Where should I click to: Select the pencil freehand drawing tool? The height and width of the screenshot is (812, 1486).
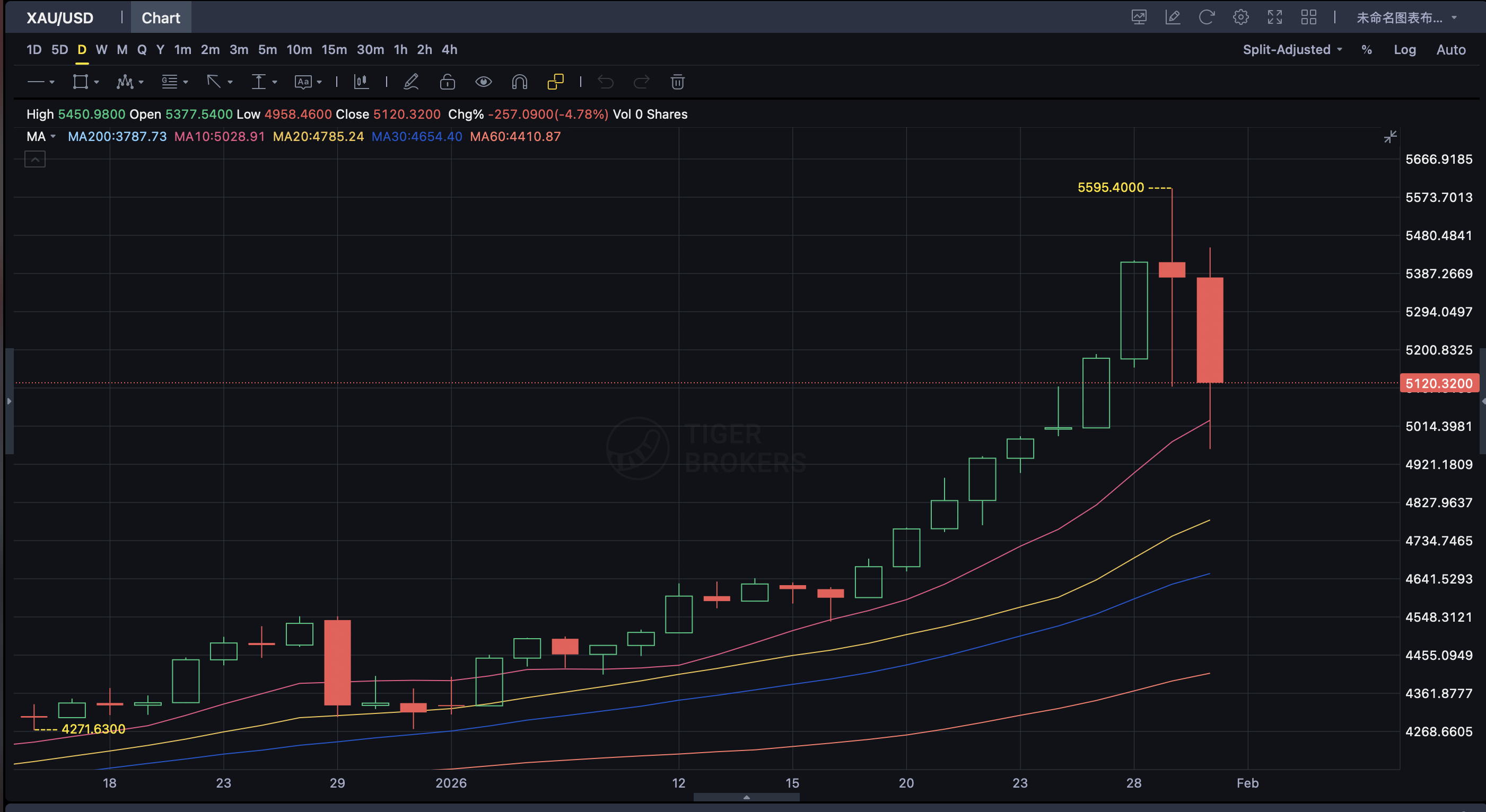point(410,82)
